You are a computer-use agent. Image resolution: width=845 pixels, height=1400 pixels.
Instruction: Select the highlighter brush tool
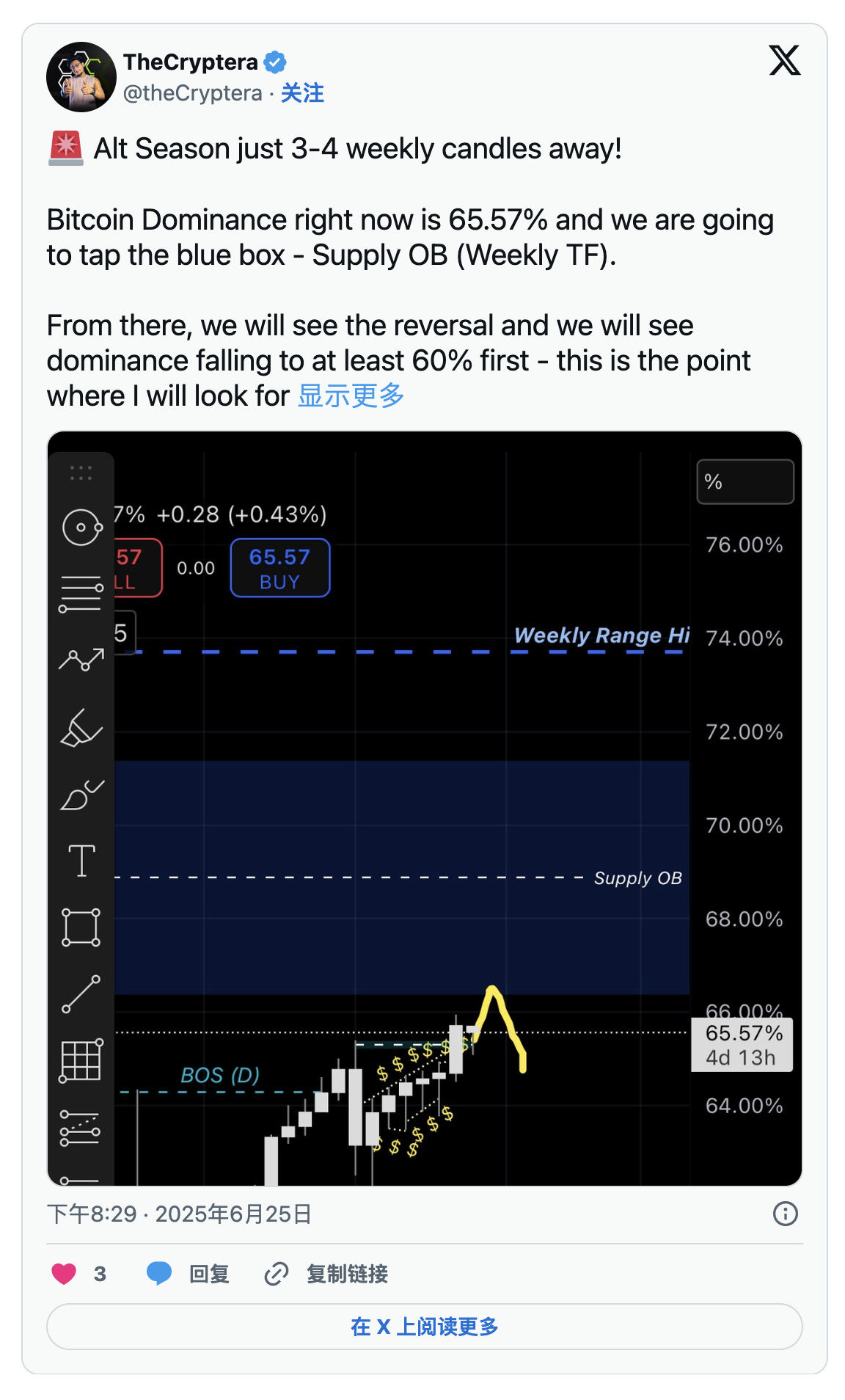coord(81,727)
